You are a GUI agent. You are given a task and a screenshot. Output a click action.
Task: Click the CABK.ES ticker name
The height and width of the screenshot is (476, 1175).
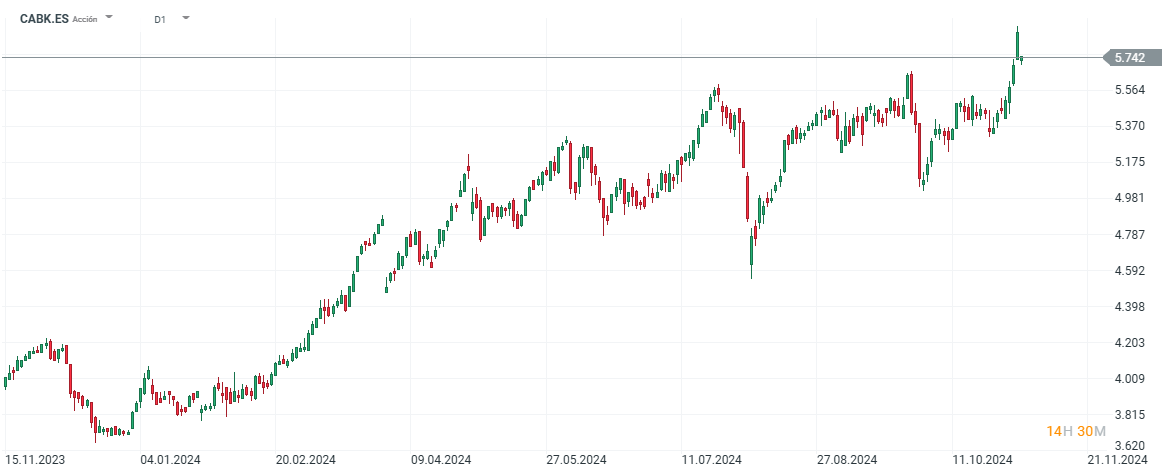(44, 18)
